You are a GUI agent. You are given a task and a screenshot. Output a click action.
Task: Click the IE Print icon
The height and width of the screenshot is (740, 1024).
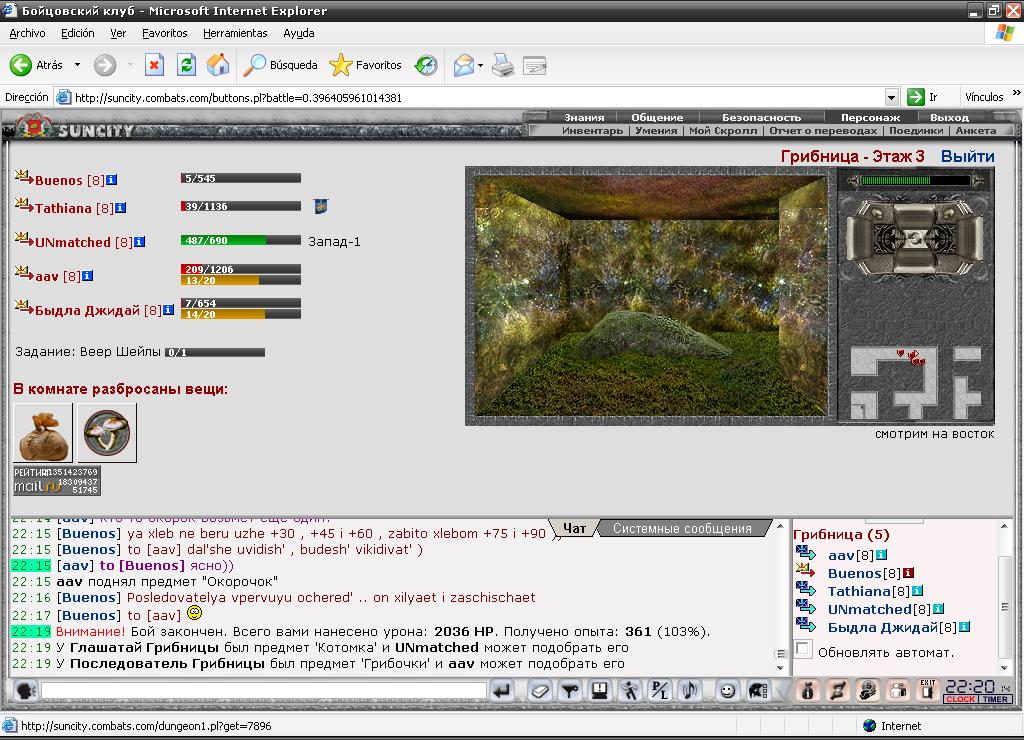503,65
